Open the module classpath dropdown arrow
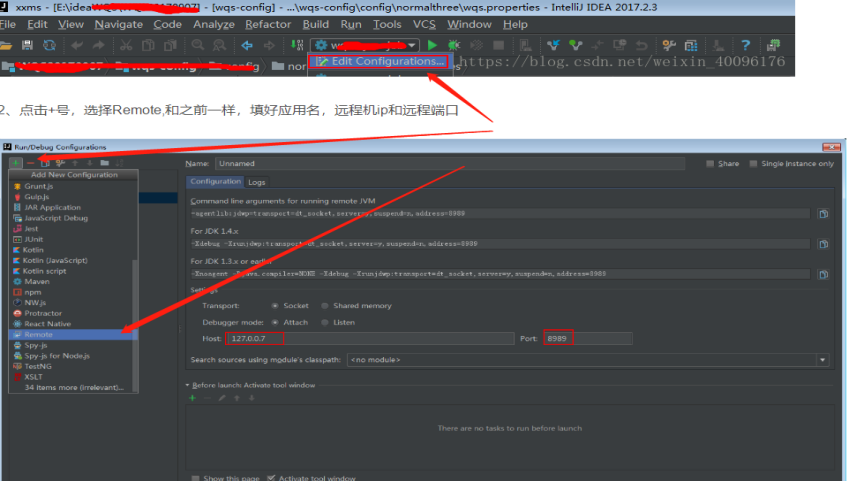865x481 pixels. tap(823, 360)
